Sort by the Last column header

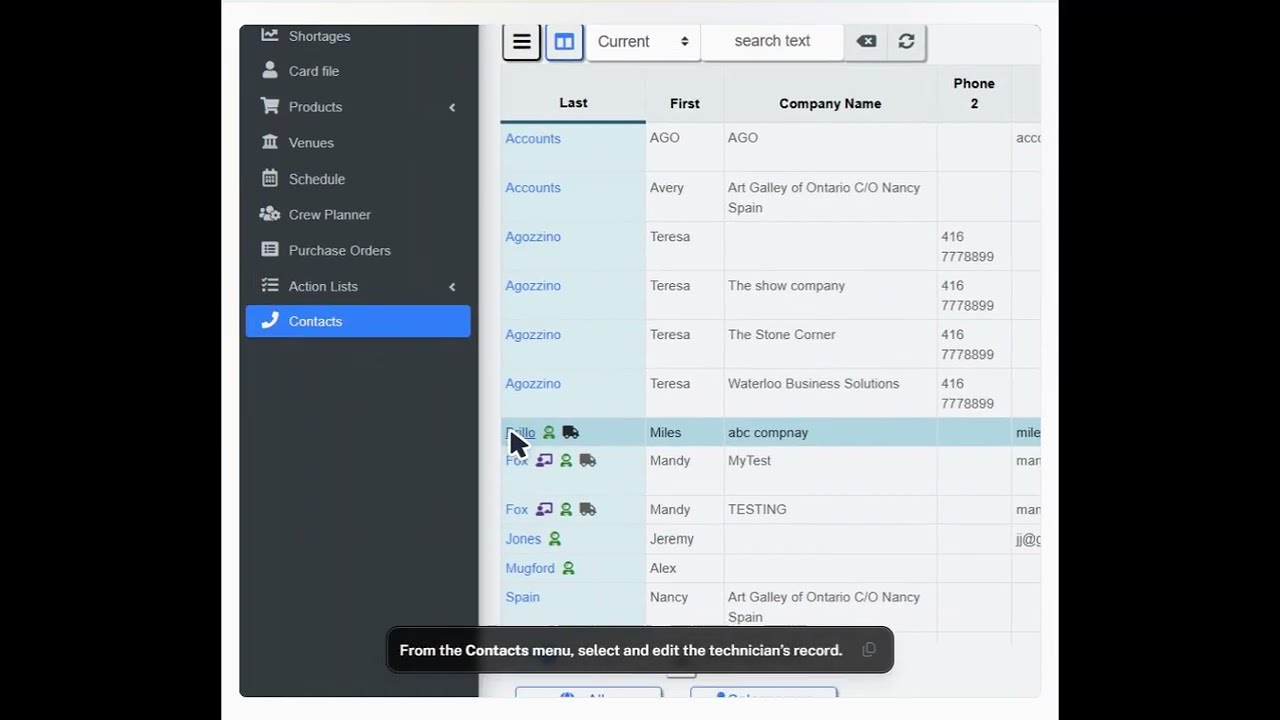pos(573,103)
